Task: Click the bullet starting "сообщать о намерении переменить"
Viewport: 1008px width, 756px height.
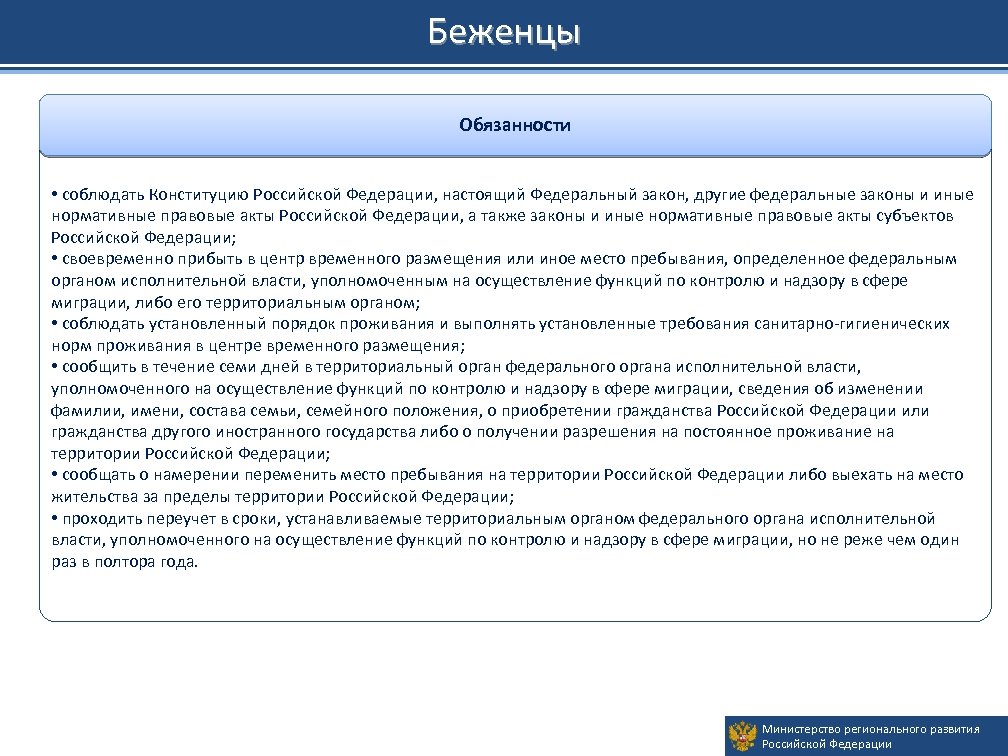Action: coord(507,486)
